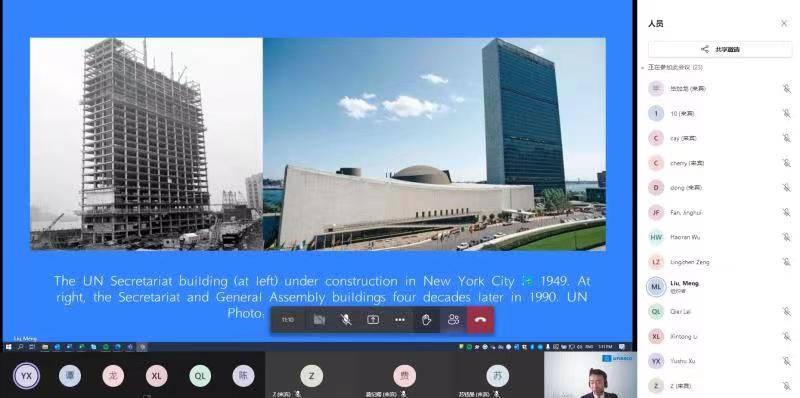Click the share invitation button

(720, 49)
